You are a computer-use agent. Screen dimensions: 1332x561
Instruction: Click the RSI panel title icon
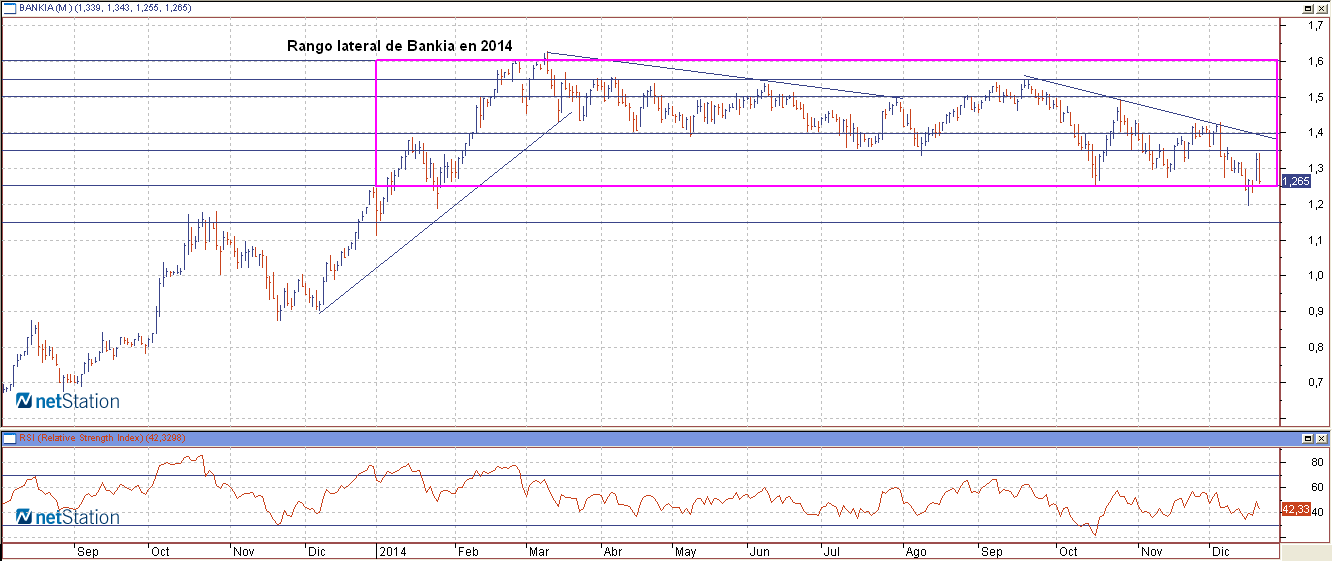(9, 438)
